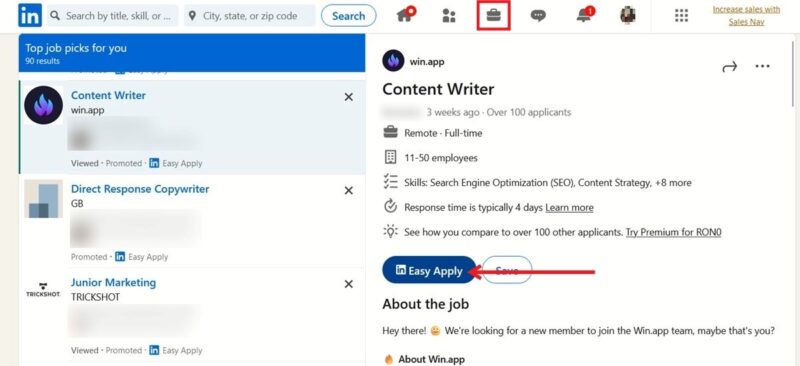Viewport: 800px width, 366px height.
Task: Open the profile avatar menu
Action: [628, 15]
